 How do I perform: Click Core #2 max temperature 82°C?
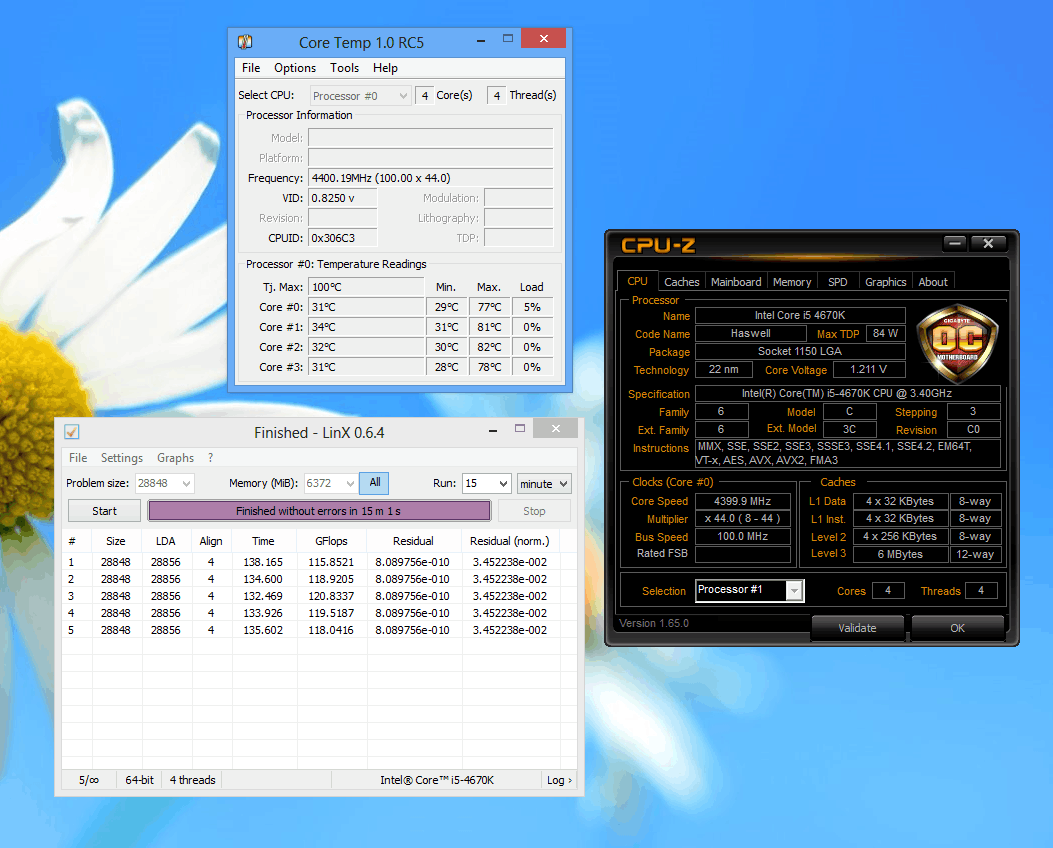point(490,347)
